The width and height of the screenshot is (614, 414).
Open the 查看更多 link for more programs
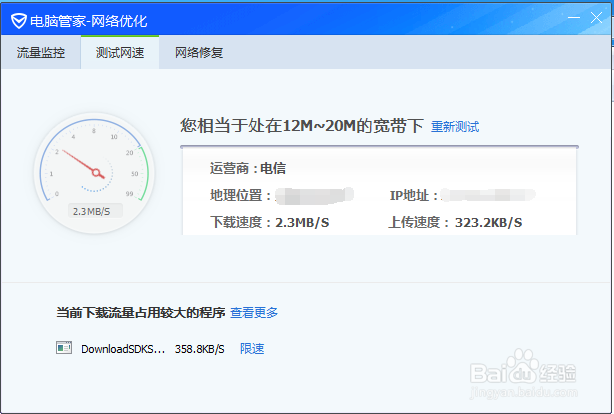click(254, 313)
